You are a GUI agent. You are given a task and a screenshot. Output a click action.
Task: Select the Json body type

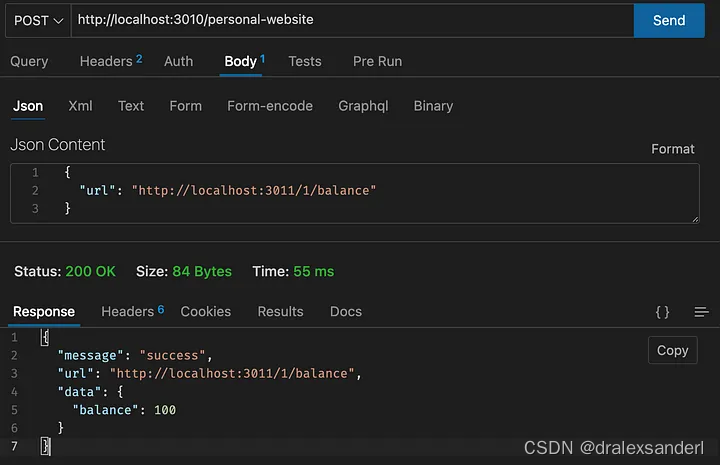tap(28, 106)
